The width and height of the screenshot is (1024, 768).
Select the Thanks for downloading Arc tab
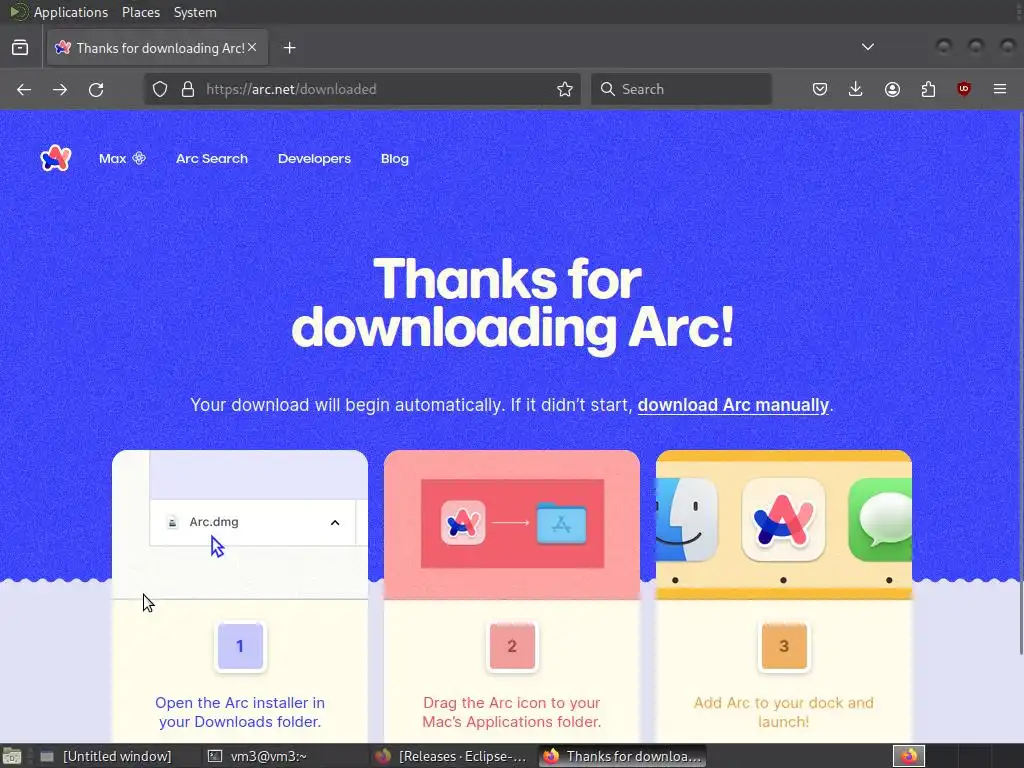point(157,48)
